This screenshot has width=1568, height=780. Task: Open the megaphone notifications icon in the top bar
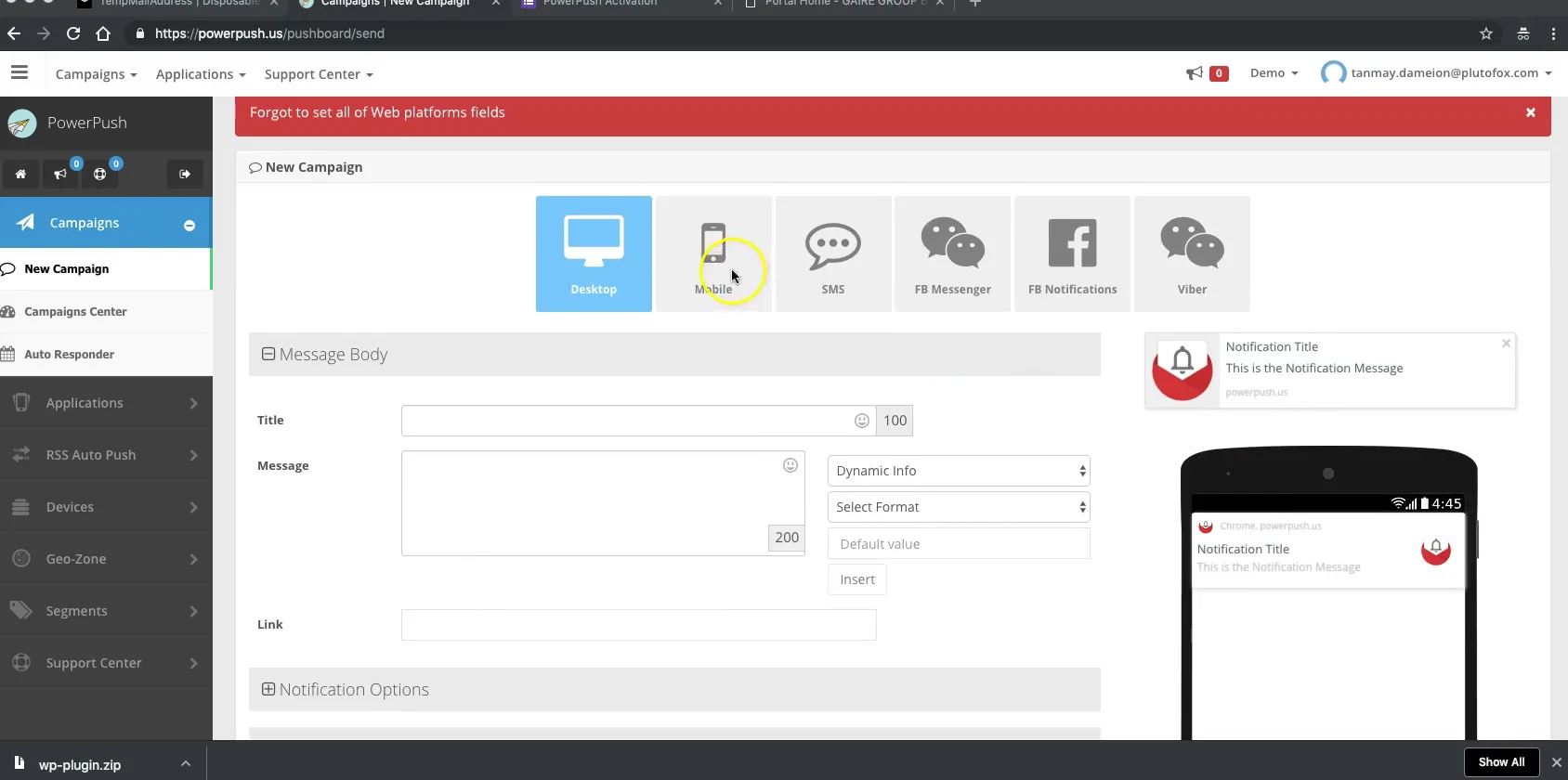pyautogui.click(x=1195, y=73)
